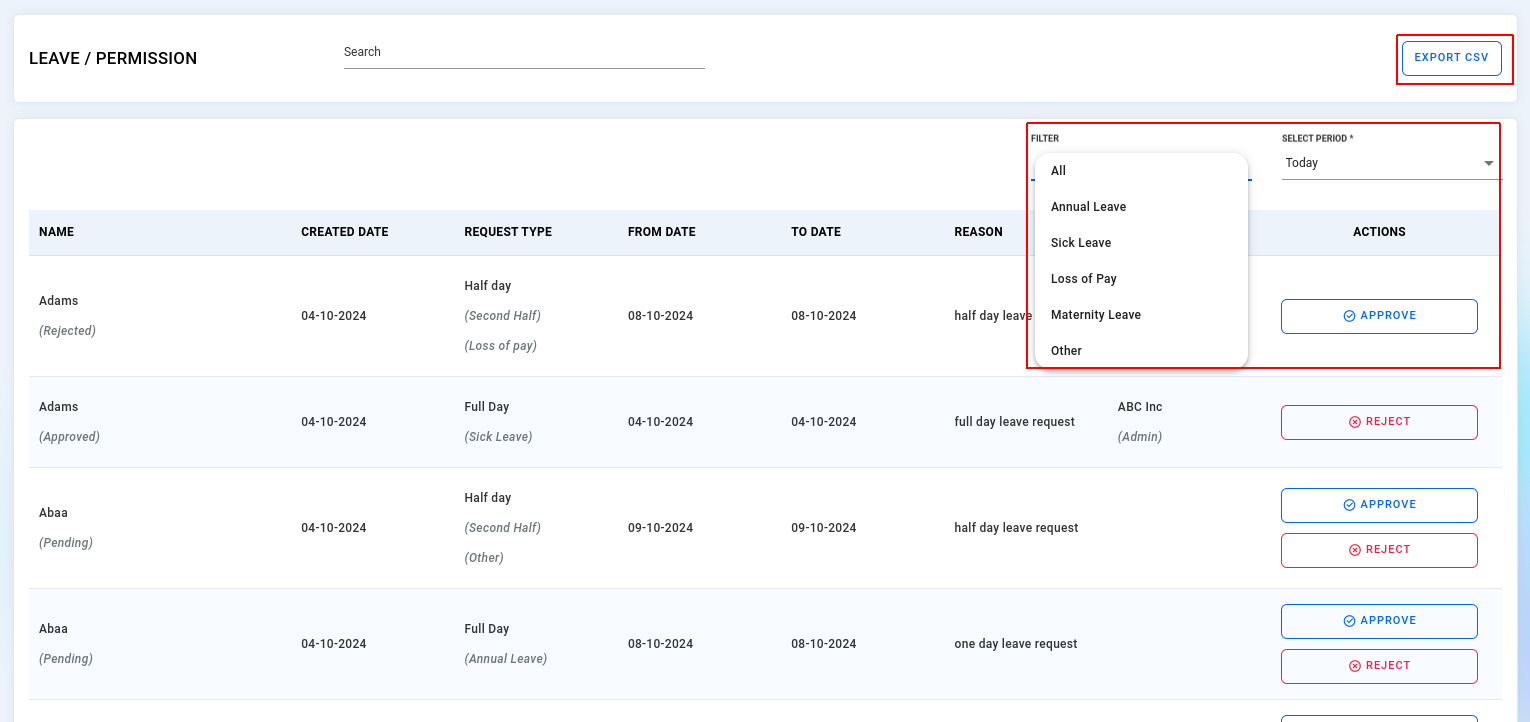Screen dimensions: 1530x722
Task: Click the FILTER label
Action: click(x=1045, y=139)
